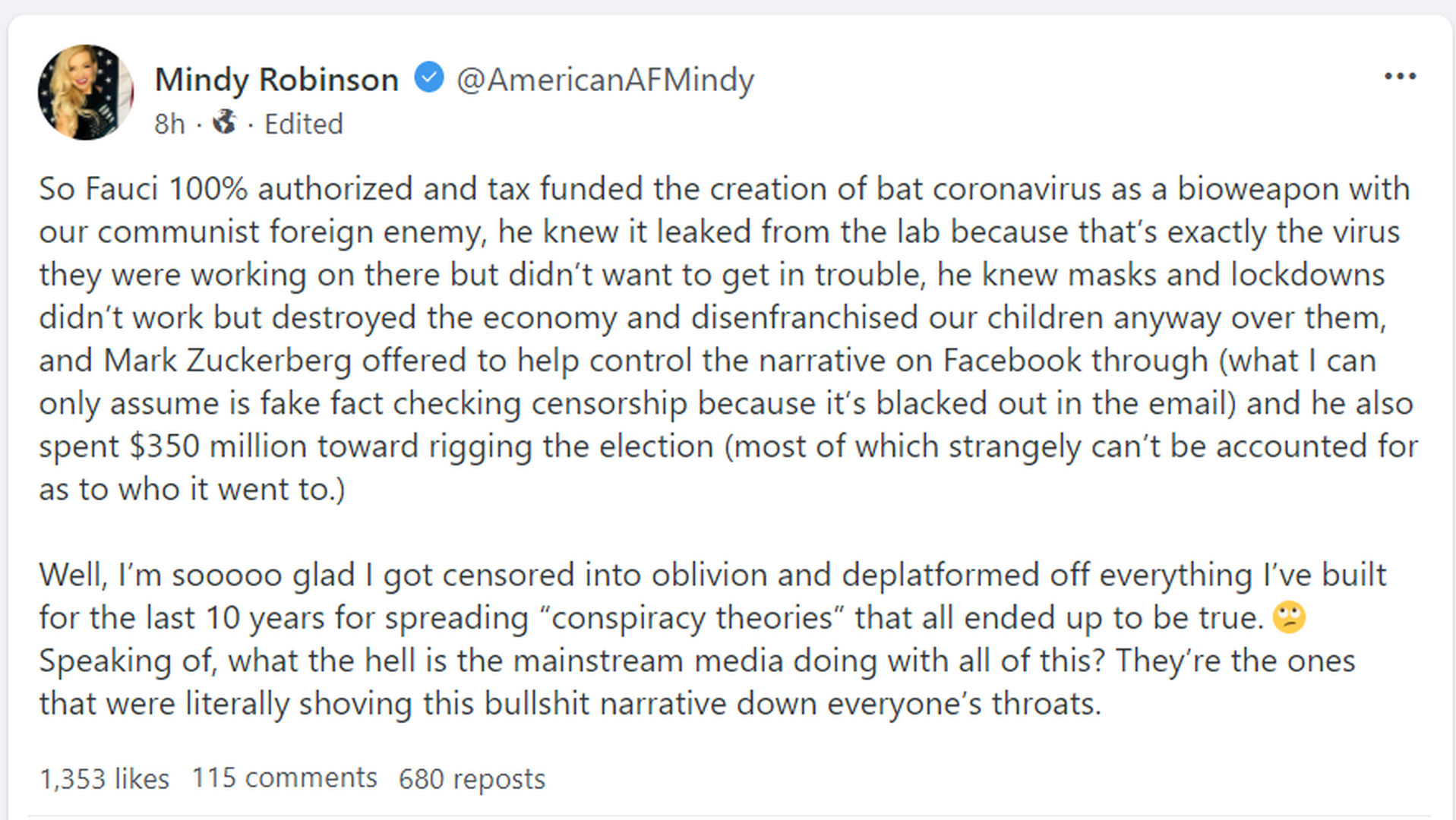
Task: View the 680 reposts
Action: click(x=472, y=778)
